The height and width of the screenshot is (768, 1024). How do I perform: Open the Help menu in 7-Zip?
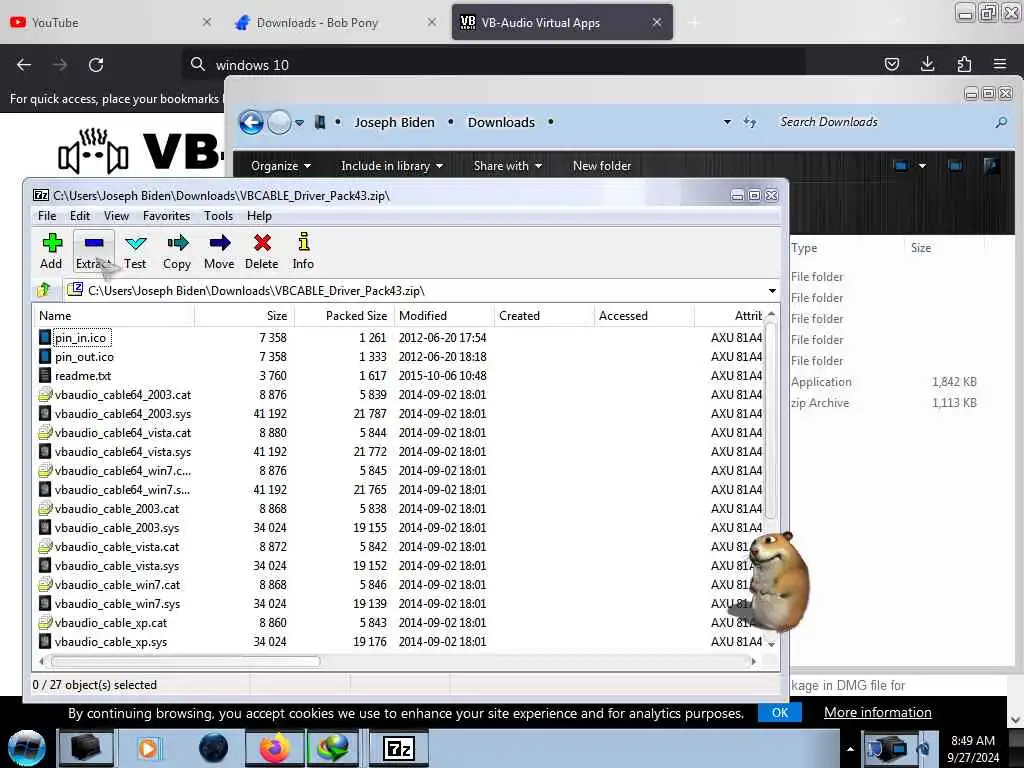click(259, 216)
